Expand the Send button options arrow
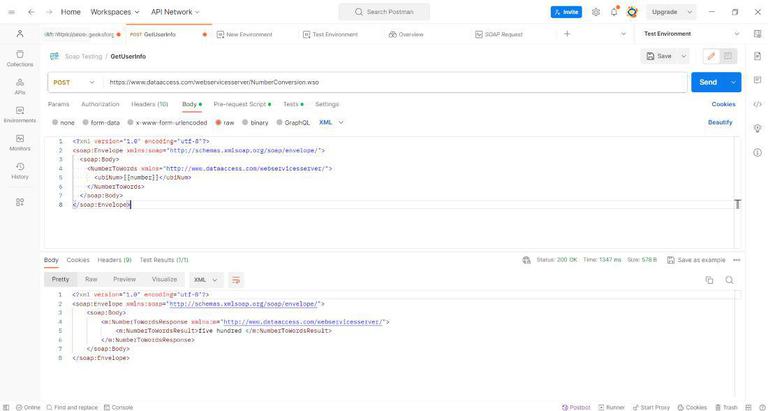 733,82
